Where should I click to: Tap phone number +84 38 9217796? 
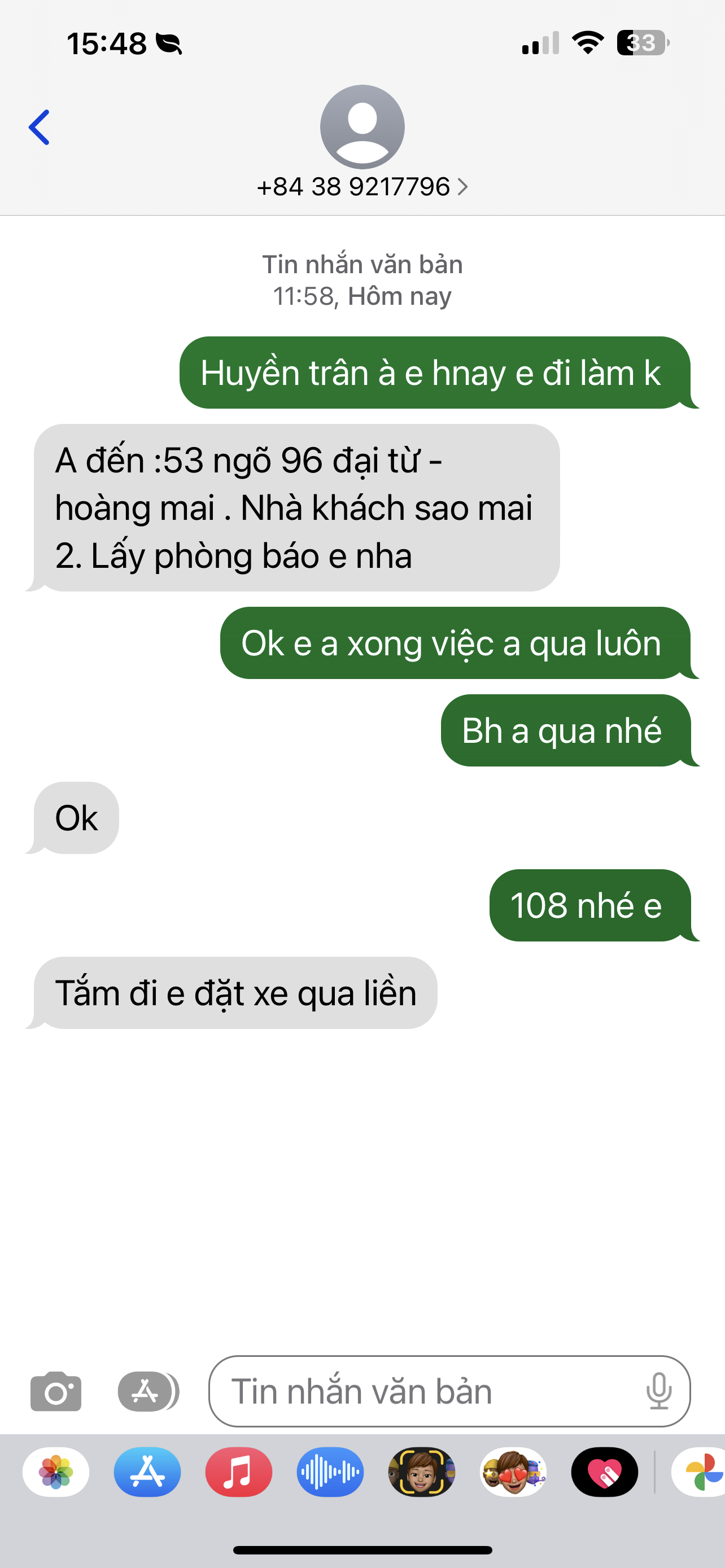[x=353, y=187]
